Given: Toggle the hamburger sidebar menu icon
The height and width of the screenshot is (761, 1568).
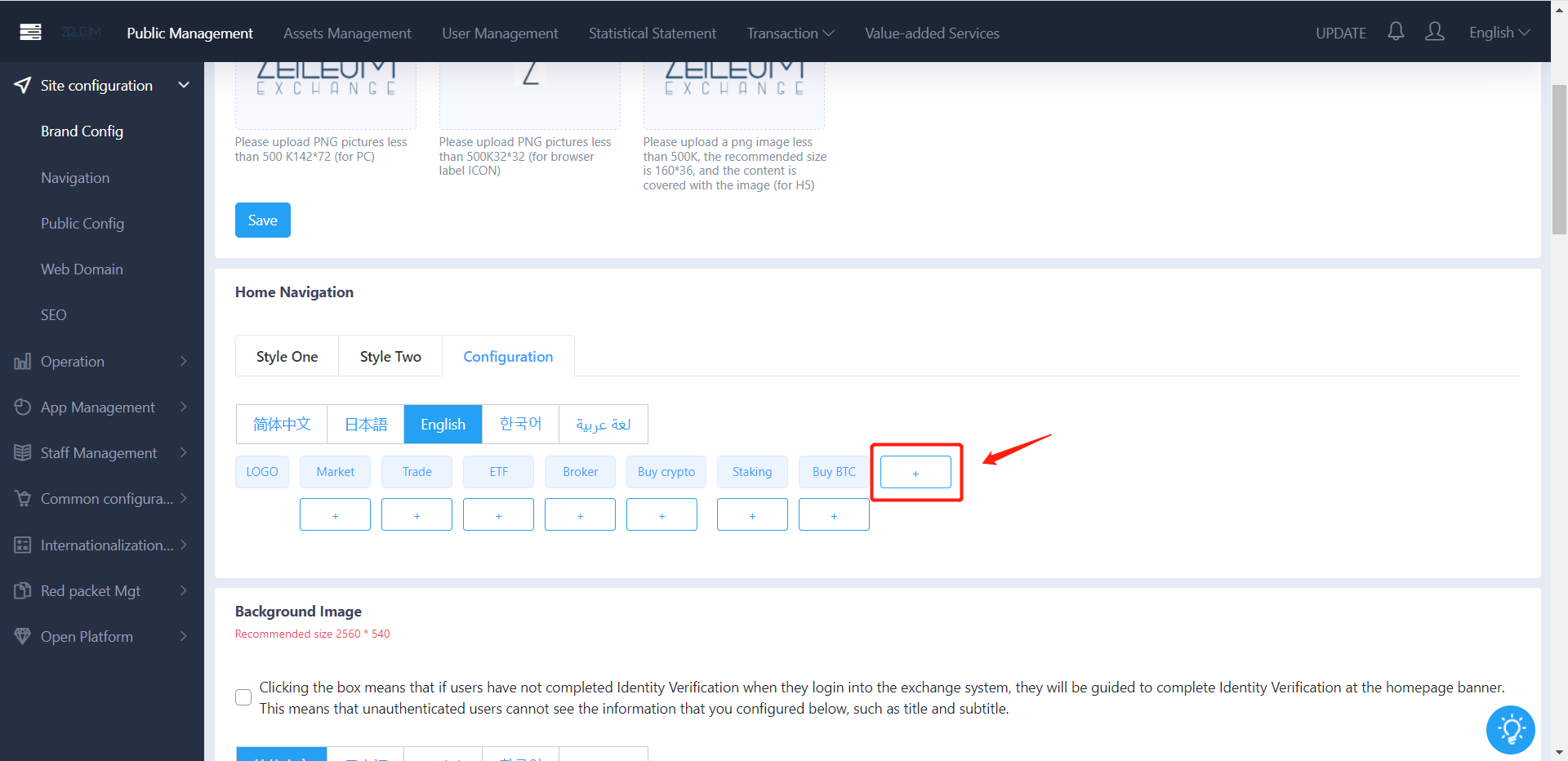Looking at the screenshot, I should point(30,33).
